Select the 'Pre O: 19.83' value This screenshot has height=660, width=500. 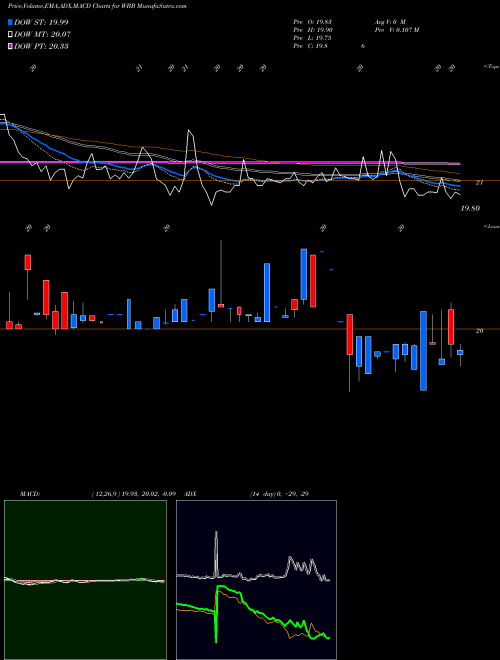pyautogui.click(x=313, y=21)
